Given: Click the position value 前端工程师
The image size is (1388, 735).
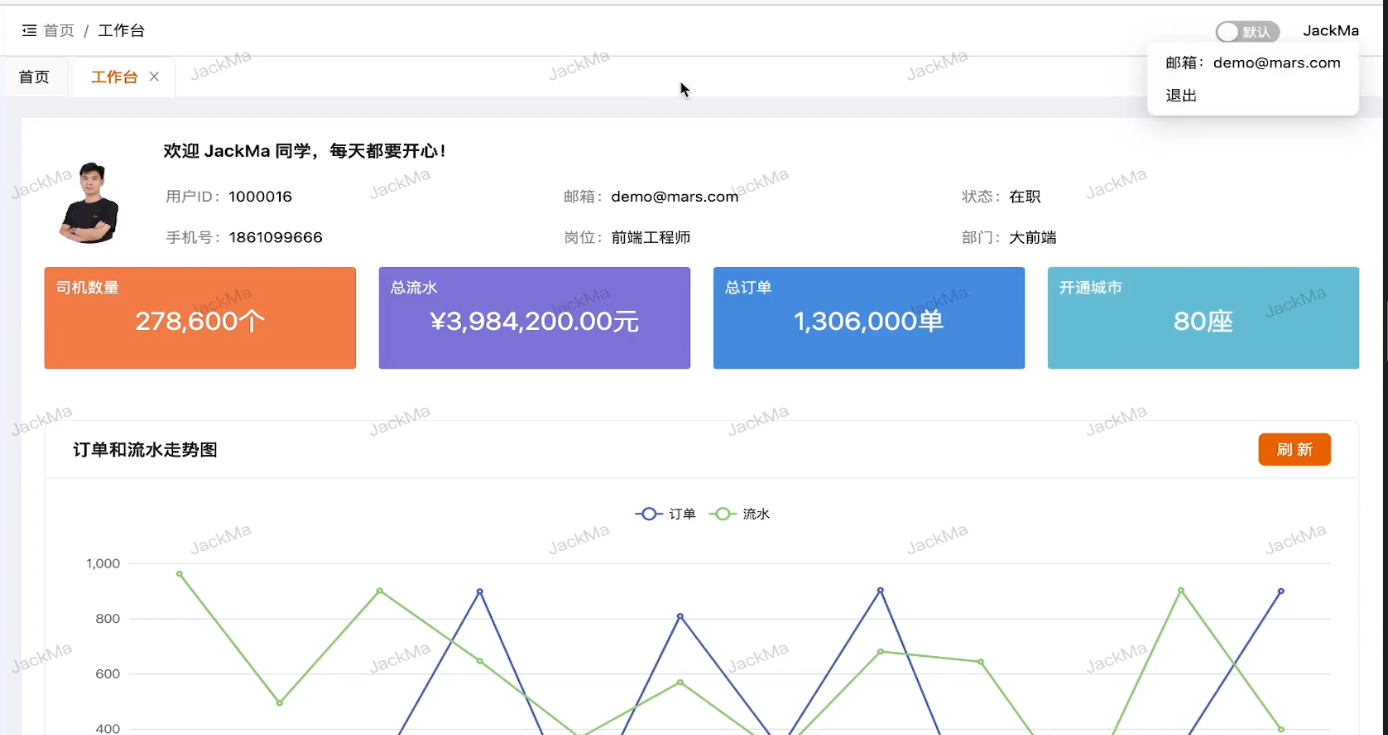Looking at the screenshot, I should pyautogui.click(x=651, y=238).
